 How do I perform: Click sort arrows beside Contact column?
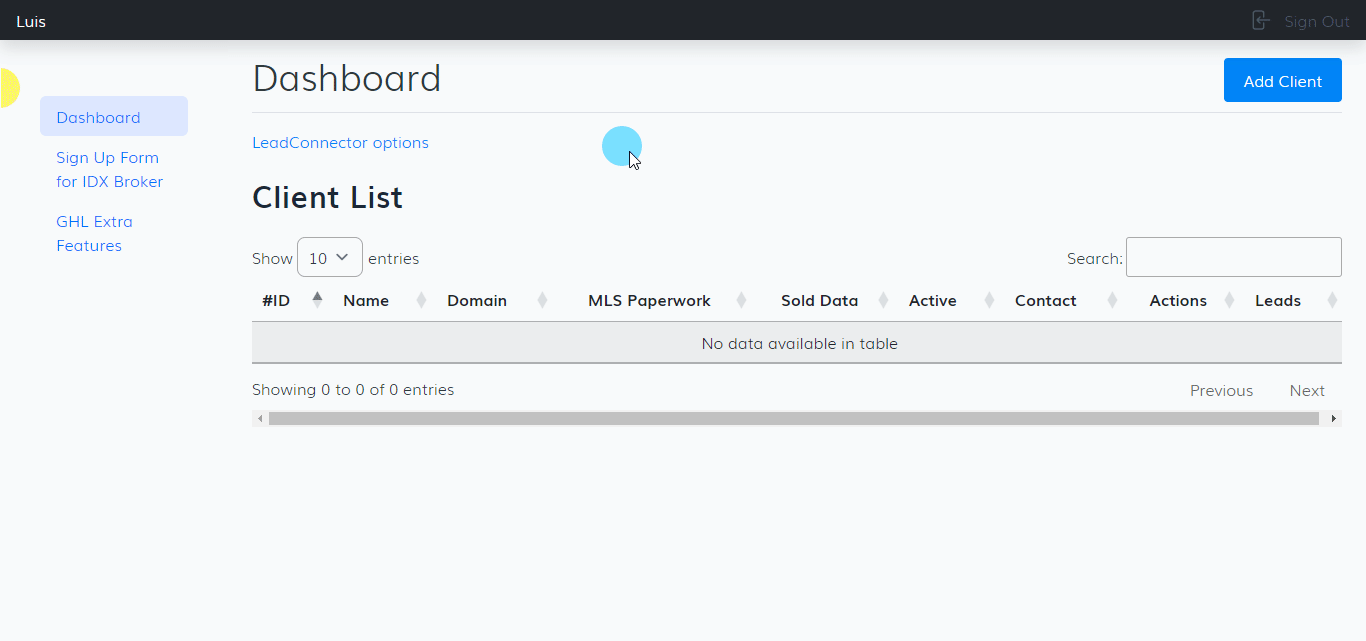pos(1112,300)
